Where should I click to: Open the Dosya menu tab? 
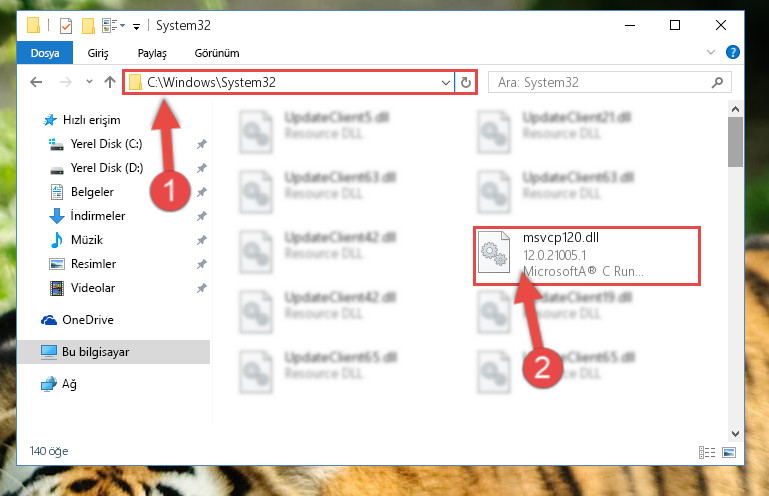(45, 53)
